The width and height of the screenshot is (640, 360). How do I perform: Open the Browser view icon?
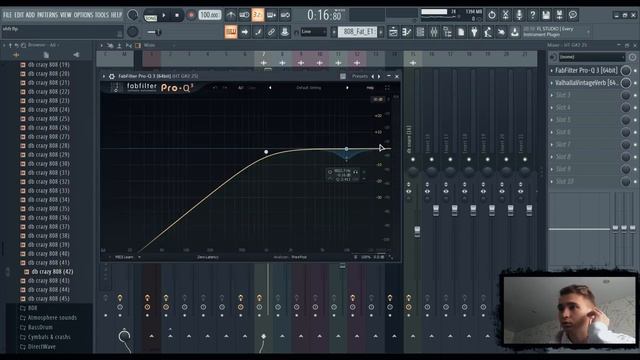447,32
